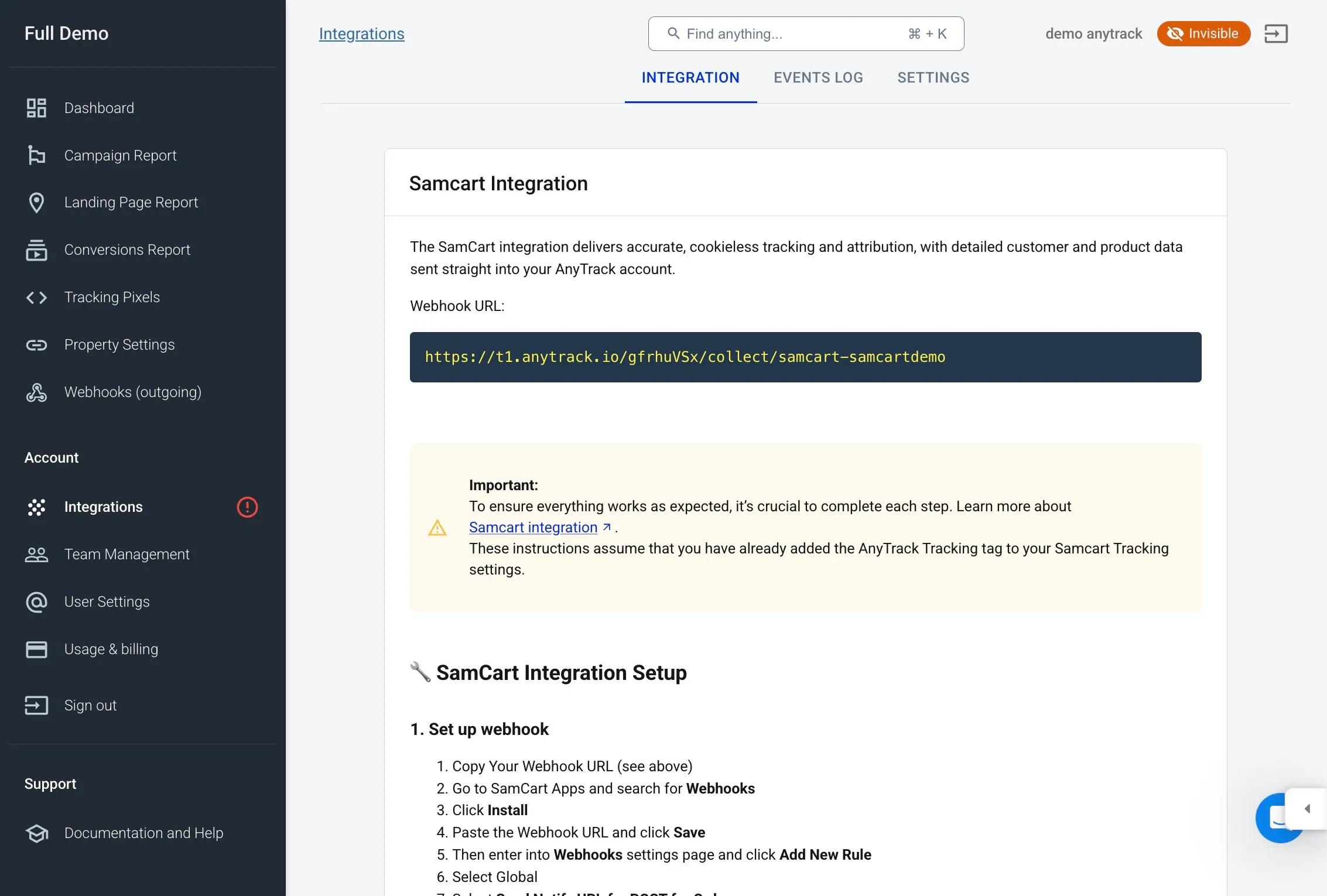This screenshot has width=1327, height=896.
Task: Click the Sign out sidebar icon
Action: click(x=36, y=705)
